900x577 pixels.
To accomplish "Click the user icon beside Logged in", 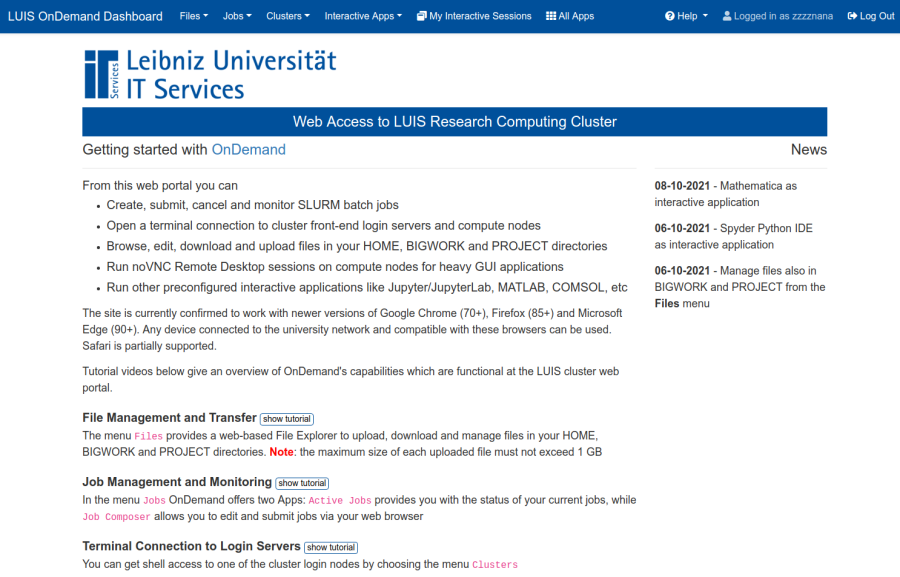I will pos(727,16).
